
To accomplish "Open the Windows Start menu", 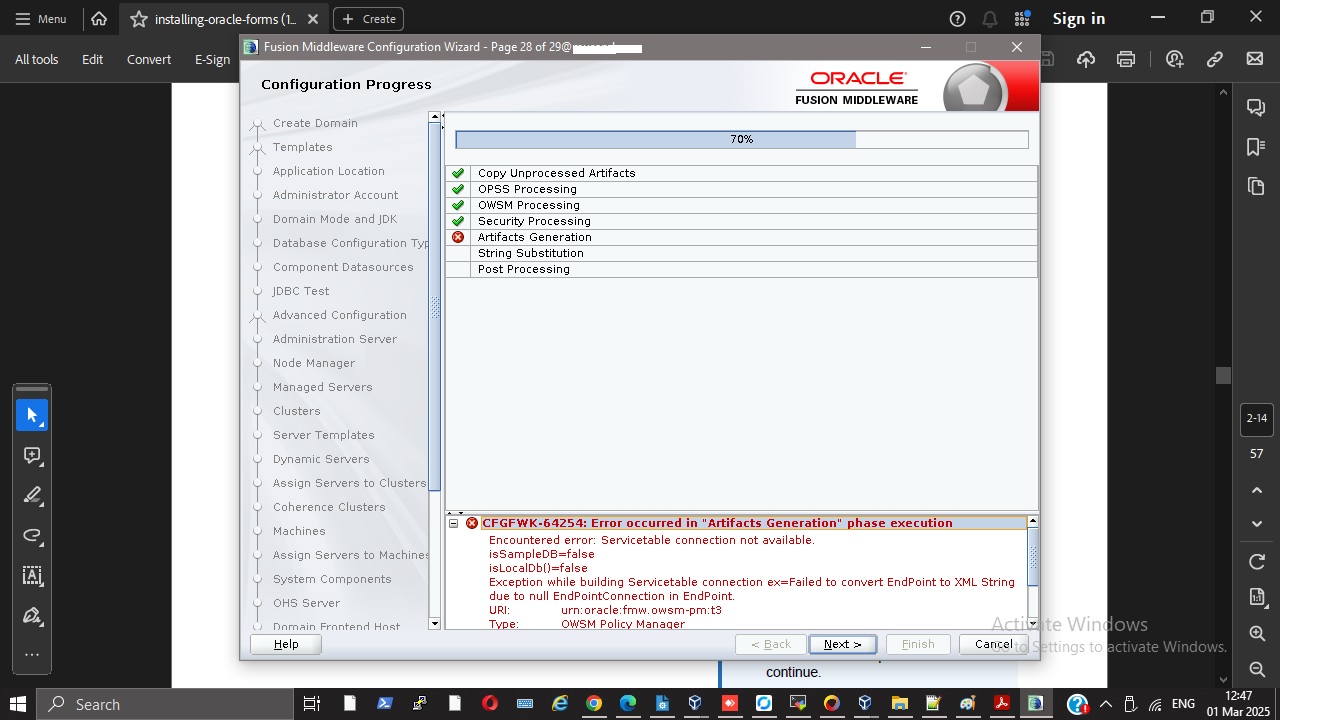I will coord(17,704).
